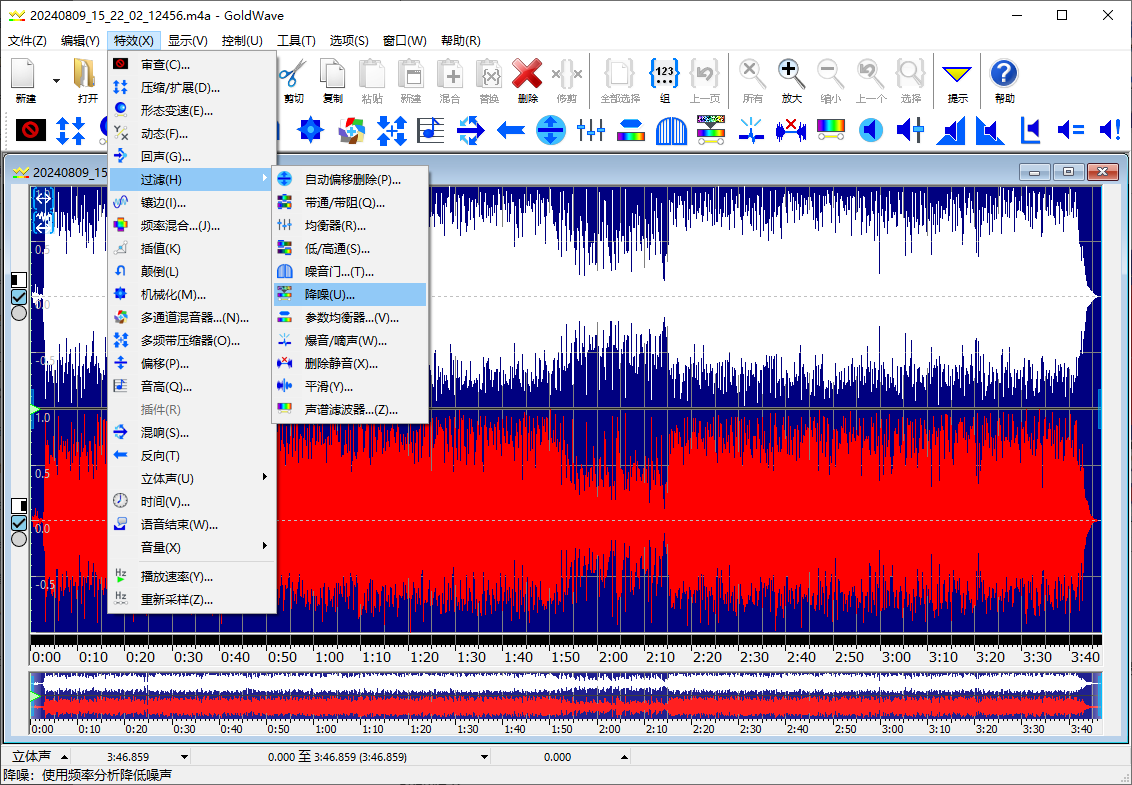
Task: Open the 3:46.859 length dropdown in the status bar
Action: click(x=184, y=757)
